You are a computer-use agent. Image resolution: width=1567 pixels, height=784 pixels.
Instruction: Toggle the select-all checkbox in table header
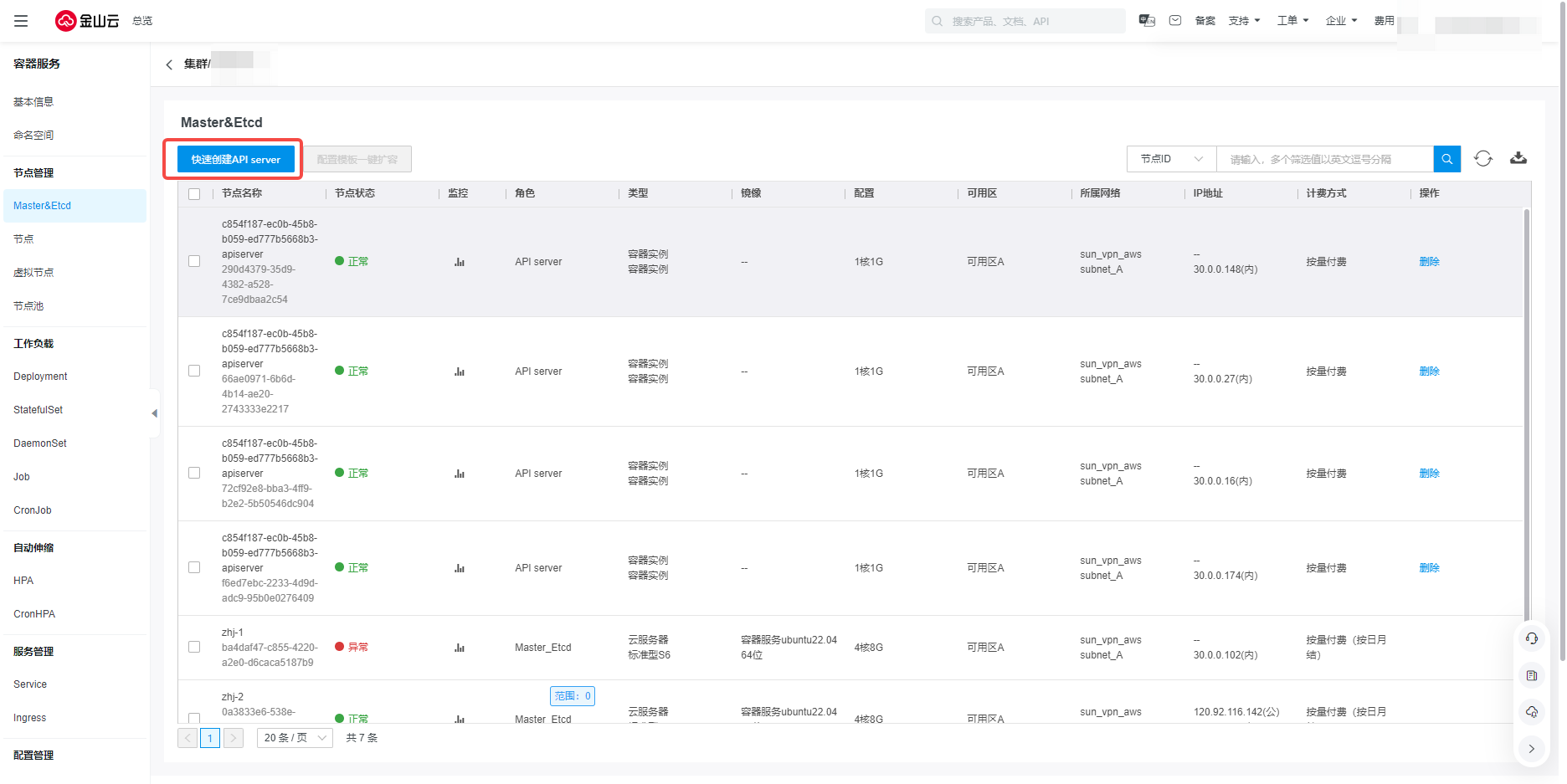click(194, 194)
